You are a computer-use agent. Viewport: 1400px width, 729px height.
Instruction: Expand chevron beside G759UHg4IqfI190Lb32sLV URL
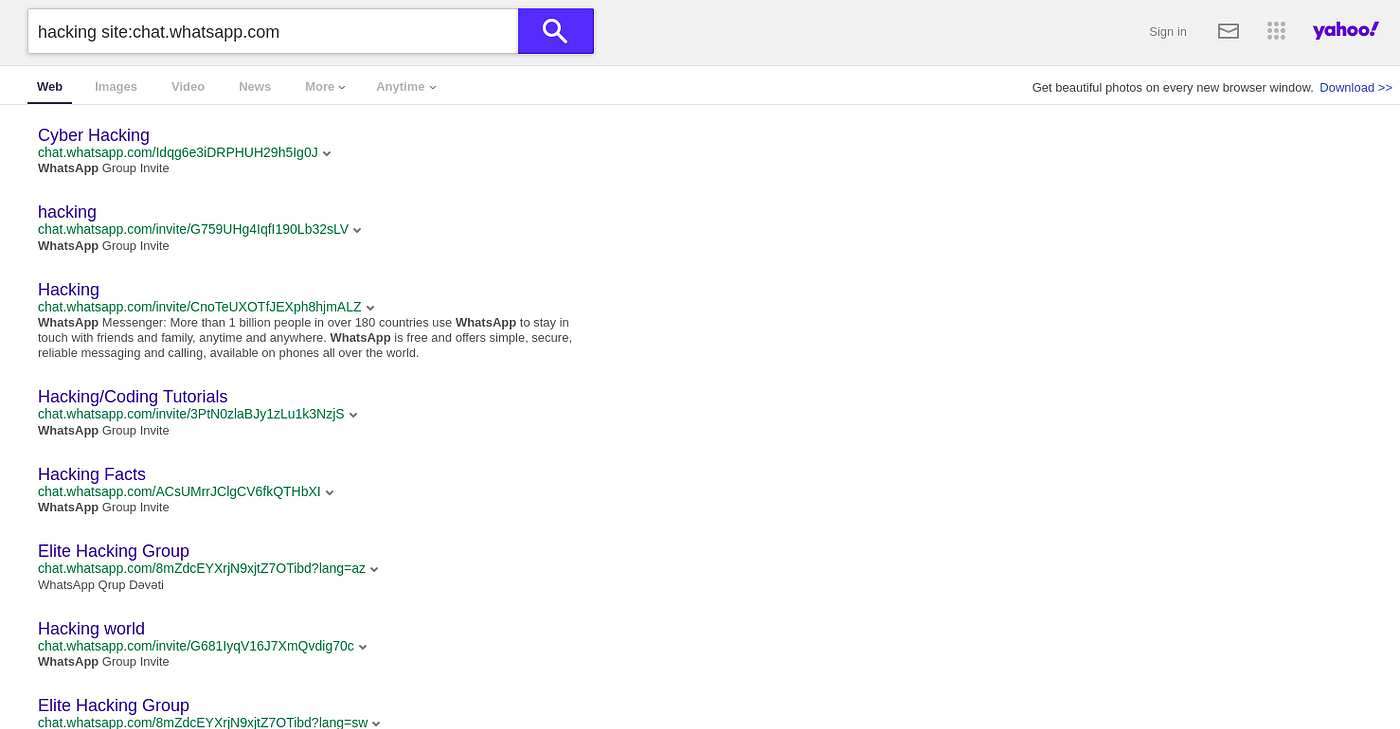[x=357, y=231]
